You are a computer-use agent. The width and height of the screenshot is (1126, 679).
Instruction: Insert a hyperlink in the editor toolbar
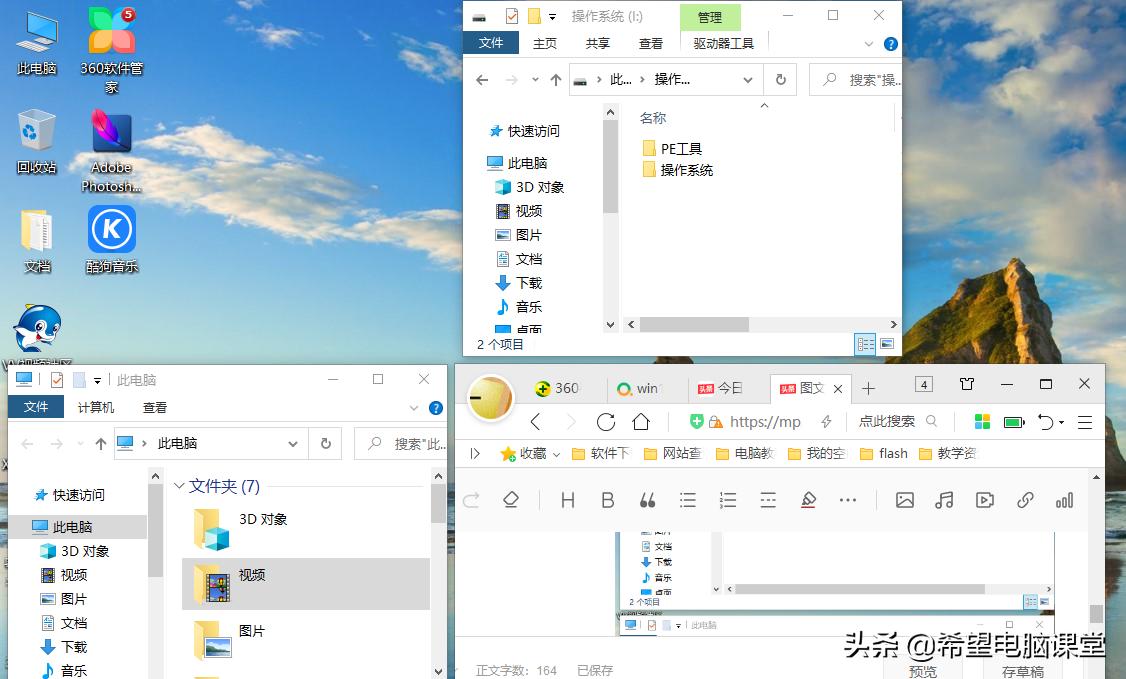point(1024,500)
